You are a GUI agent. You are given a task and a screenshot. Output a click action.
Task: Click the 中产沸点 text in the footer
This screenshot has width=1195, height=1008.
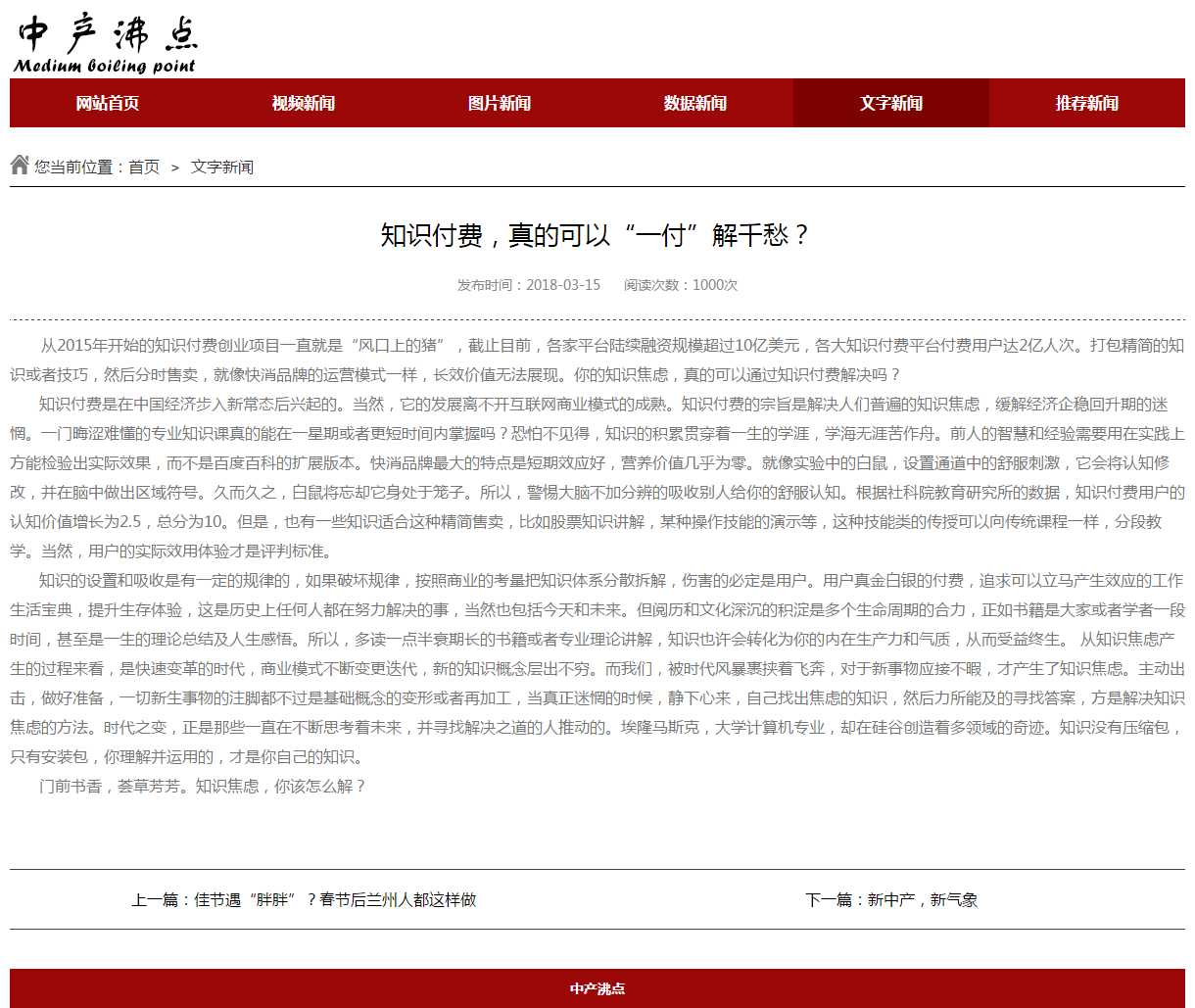(597, 988)
